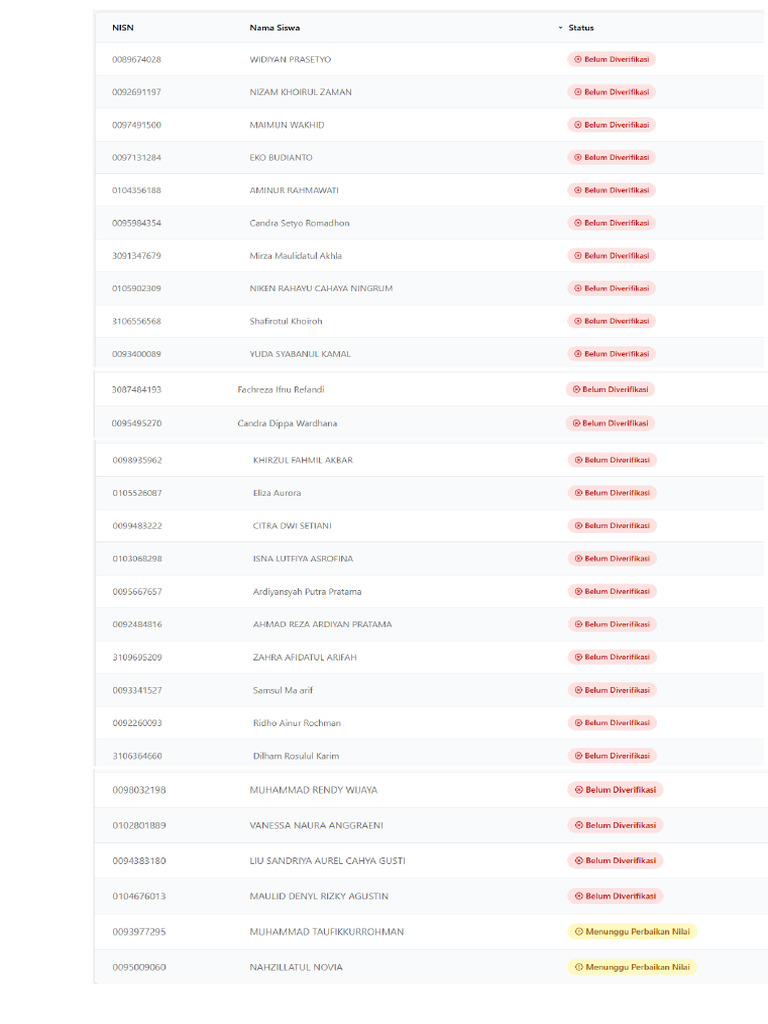The width and height of the screenshot is (768, 1024).
Task: Click the Menunggu Perbaikan Nilai badge for NAHZILLATUL NOVIA
Action: coord(632,968)
